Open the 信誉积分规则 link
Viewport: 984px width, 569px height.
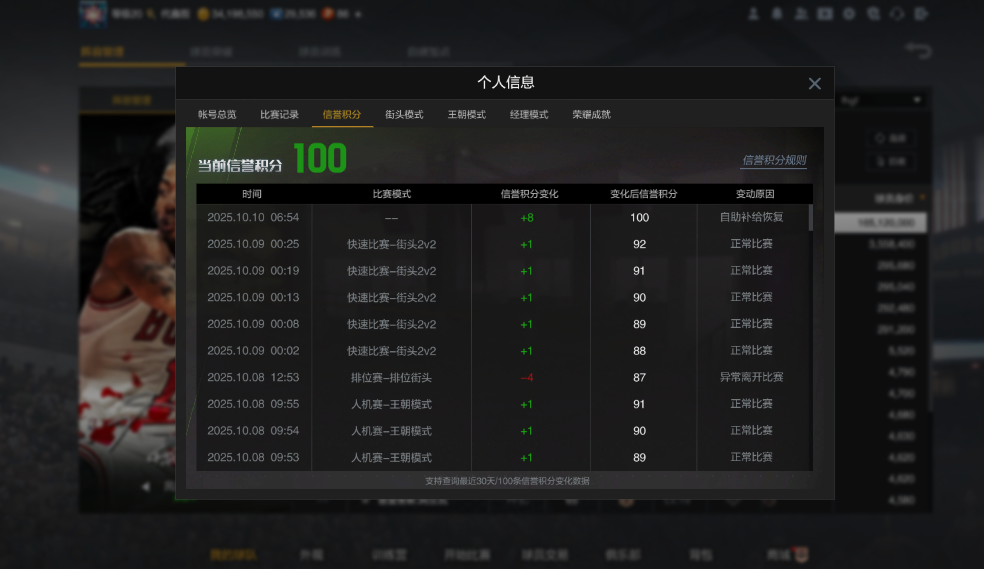click(x=774, y=160)
